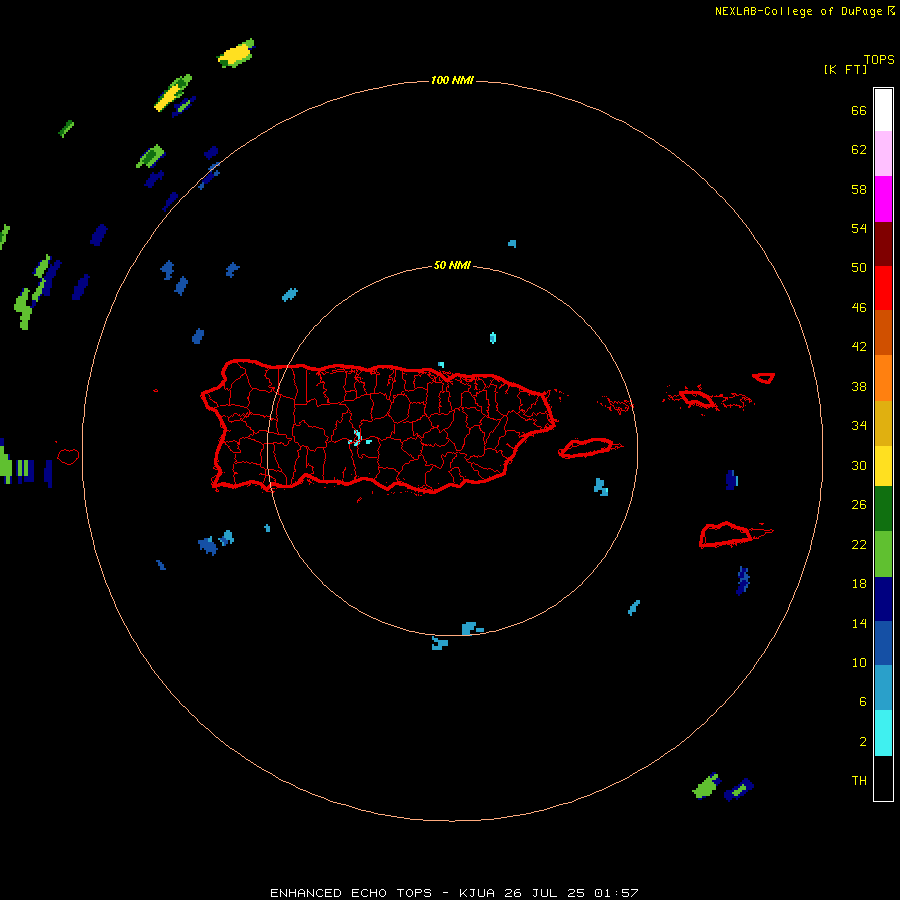Select the 50 NMI range ring label
Viewport: 900px width, 900px height.
pos(452,265)
